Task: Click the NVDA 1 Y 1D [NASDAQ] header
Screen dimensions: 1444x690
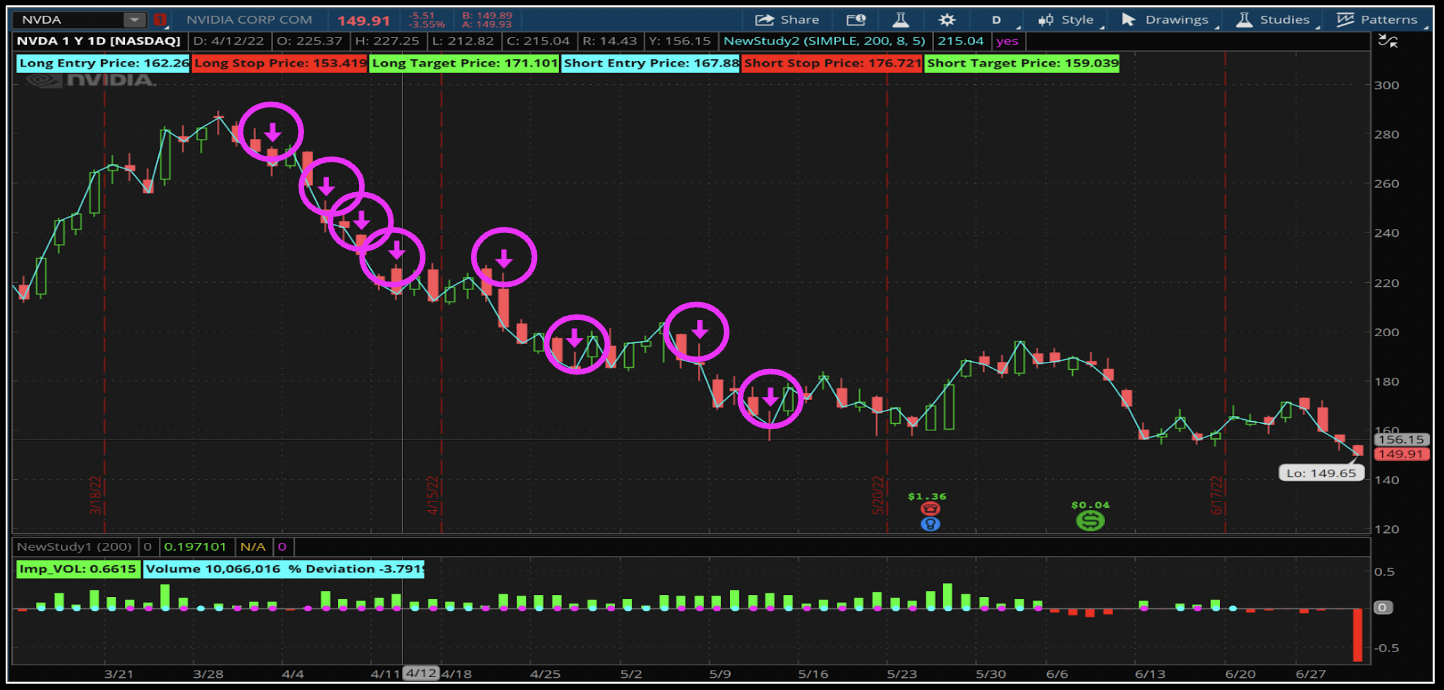Action: coord(98,40)
